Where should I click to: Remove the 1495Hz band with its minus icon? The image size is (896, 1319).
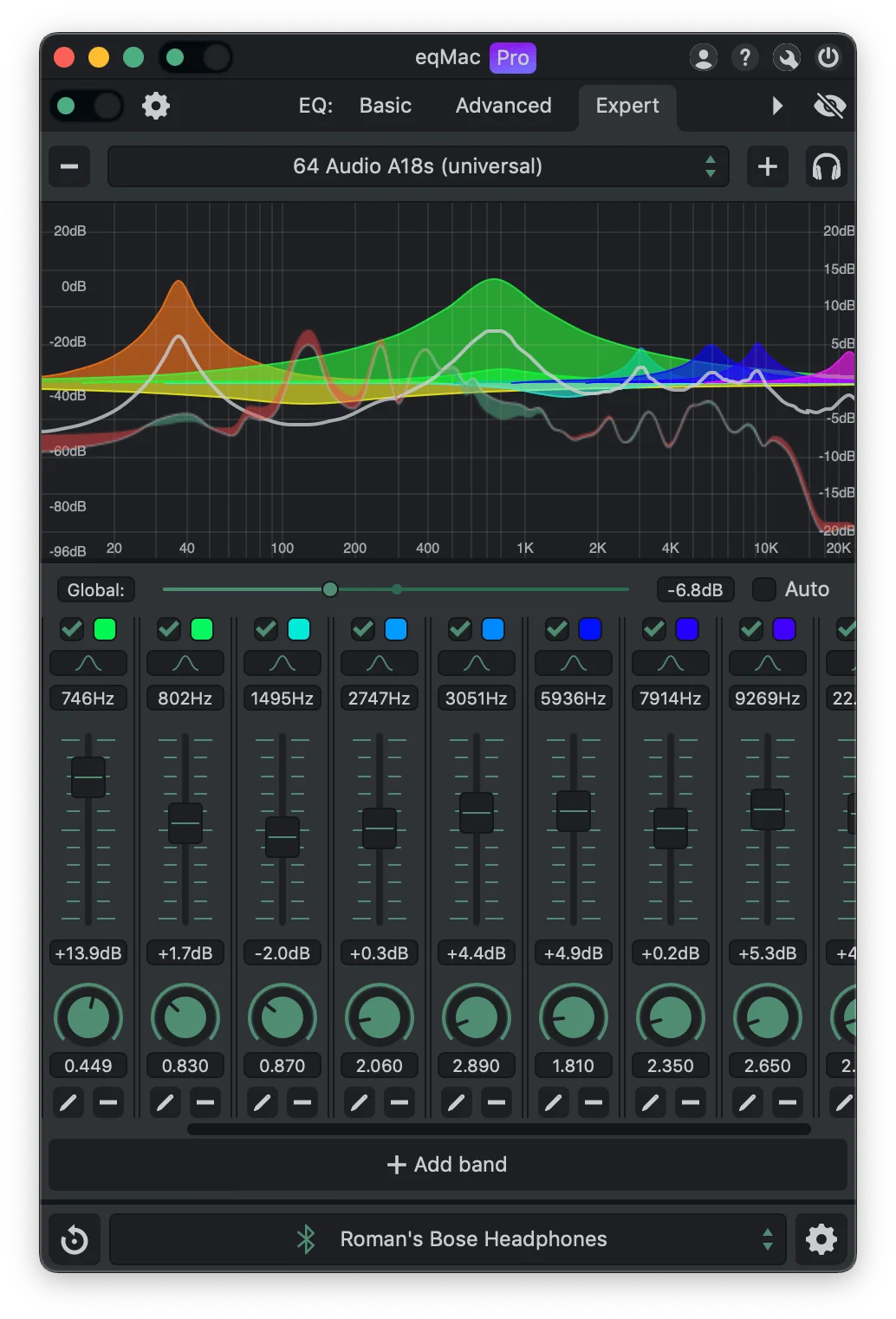click(302, 1102)
